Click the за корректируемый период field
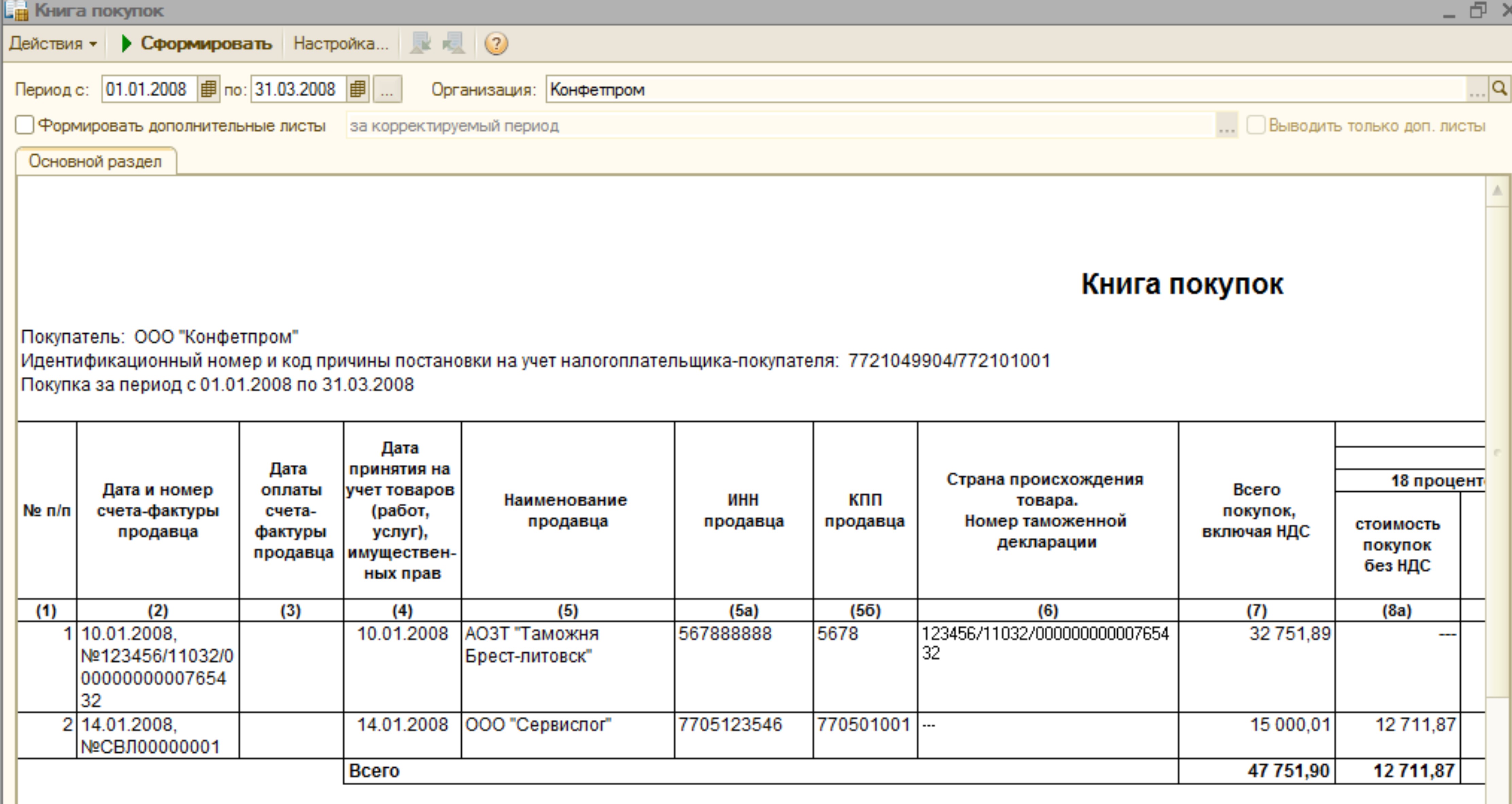This screenshot has height=804, width=1512. 781,126
